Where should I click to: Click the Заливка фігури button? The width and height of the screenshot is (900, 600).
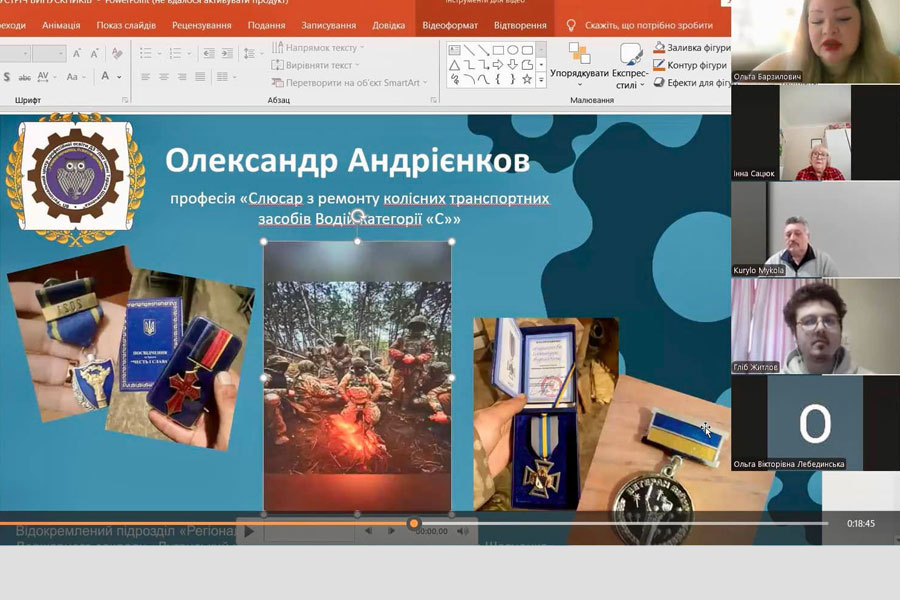[x=693, y=47]
